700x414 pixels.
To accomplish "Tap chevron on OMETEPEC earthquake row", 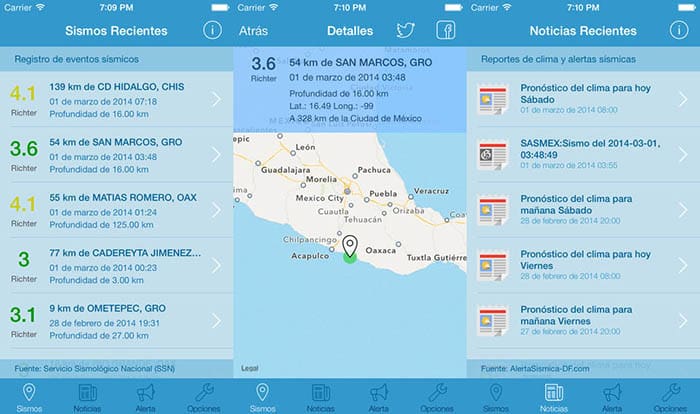I will click(217, 321).
